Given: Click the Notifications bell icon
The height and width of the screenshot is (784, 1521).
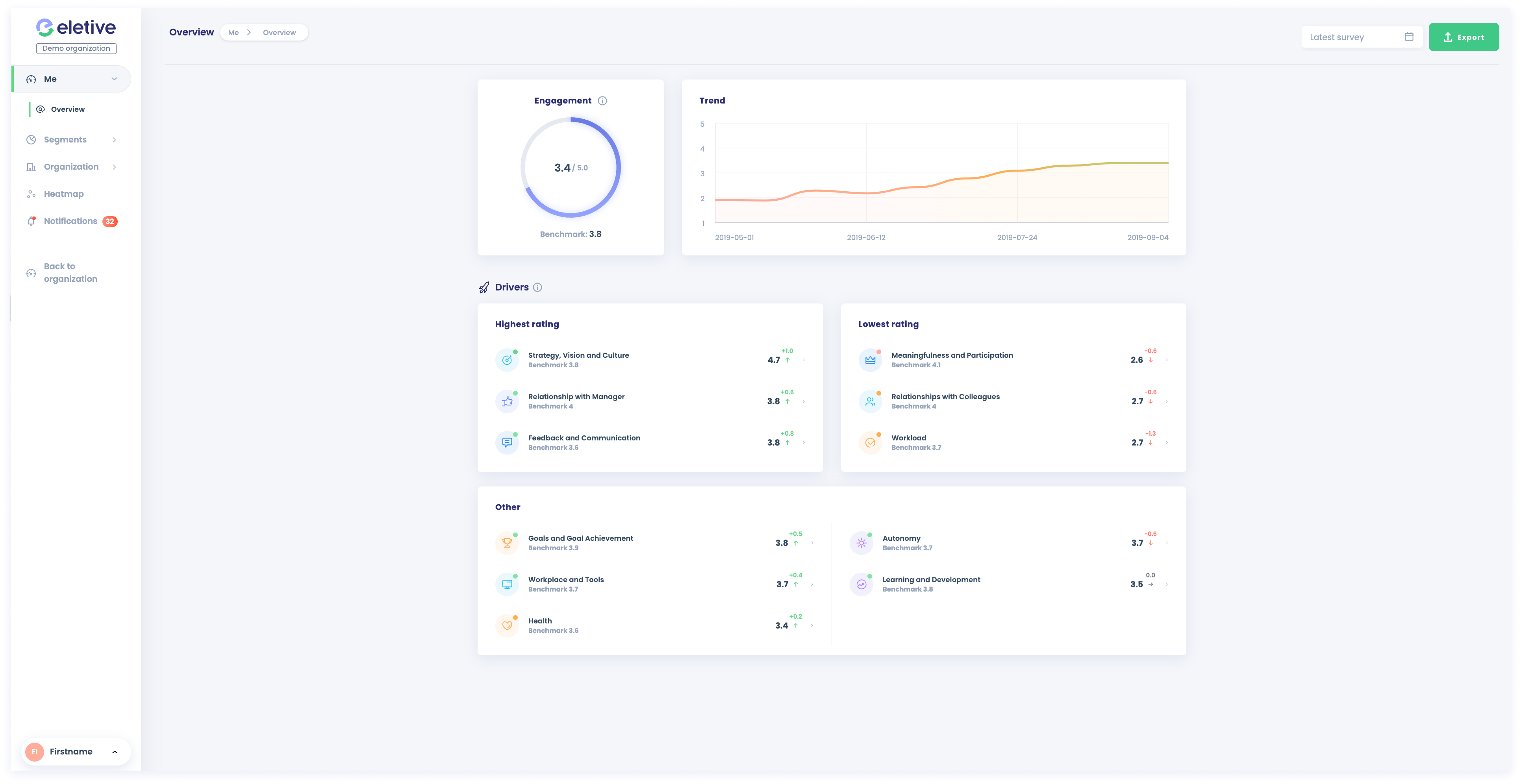Looking at the screenshot, I should (x=31, y=221).
